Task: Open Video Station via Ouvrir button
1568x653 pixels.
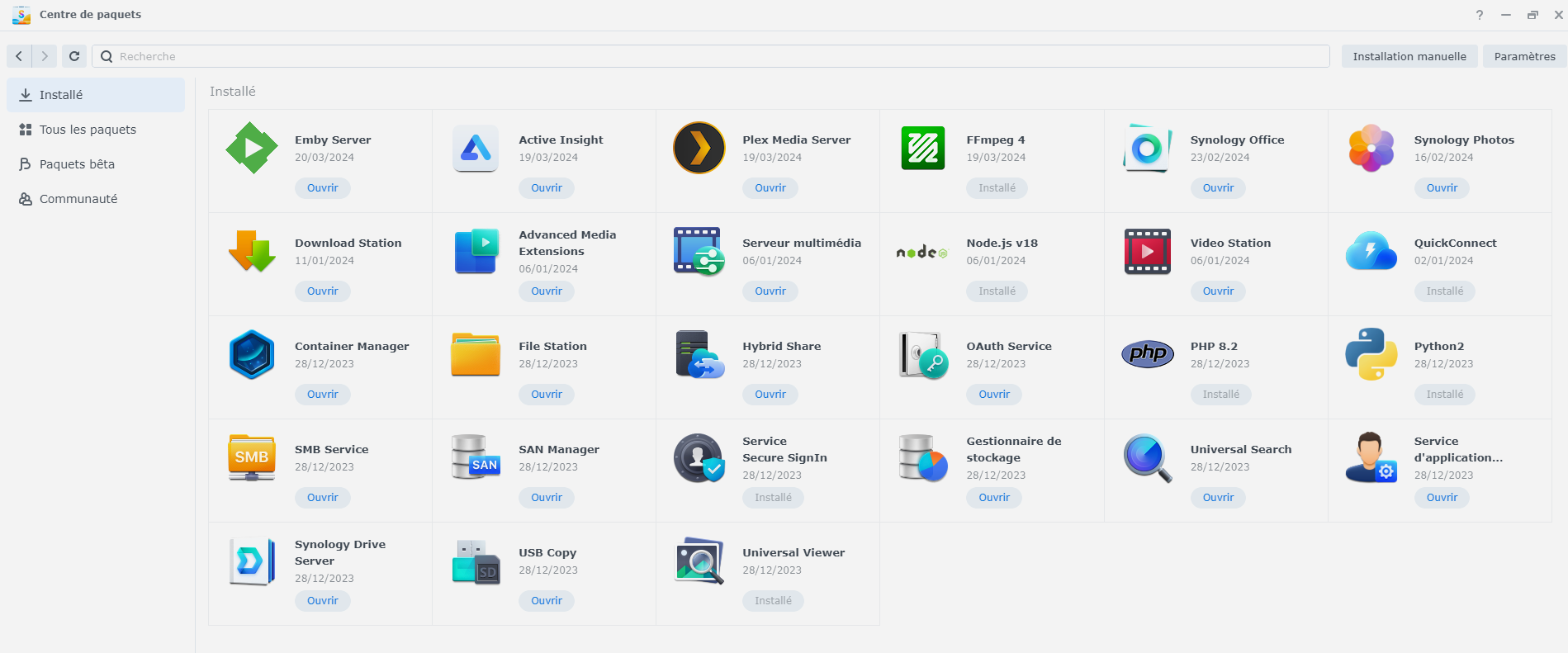Action: pyautogui.click(x=1218, y=291)
